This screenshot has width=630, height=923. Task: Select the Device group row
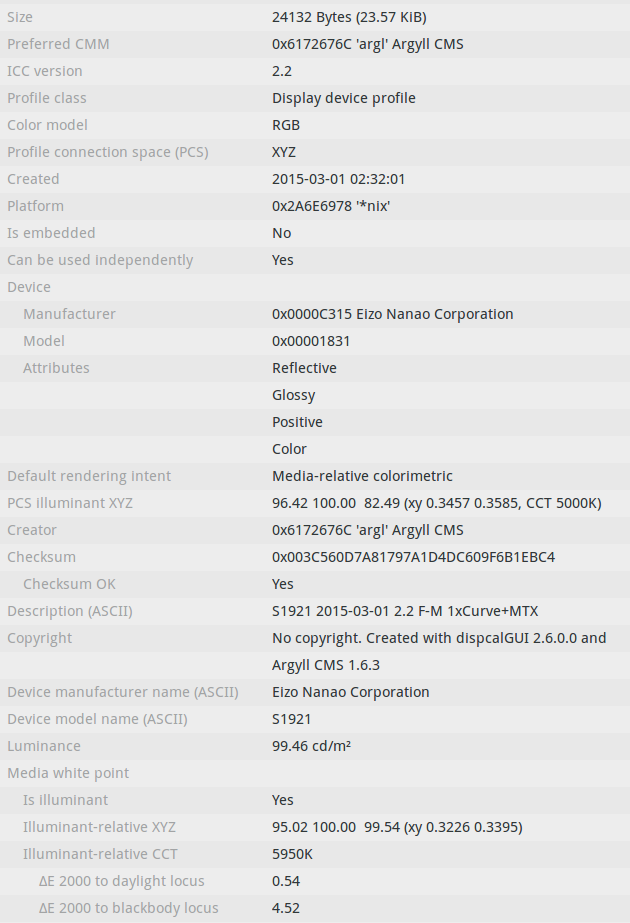(x=315, y=287)
